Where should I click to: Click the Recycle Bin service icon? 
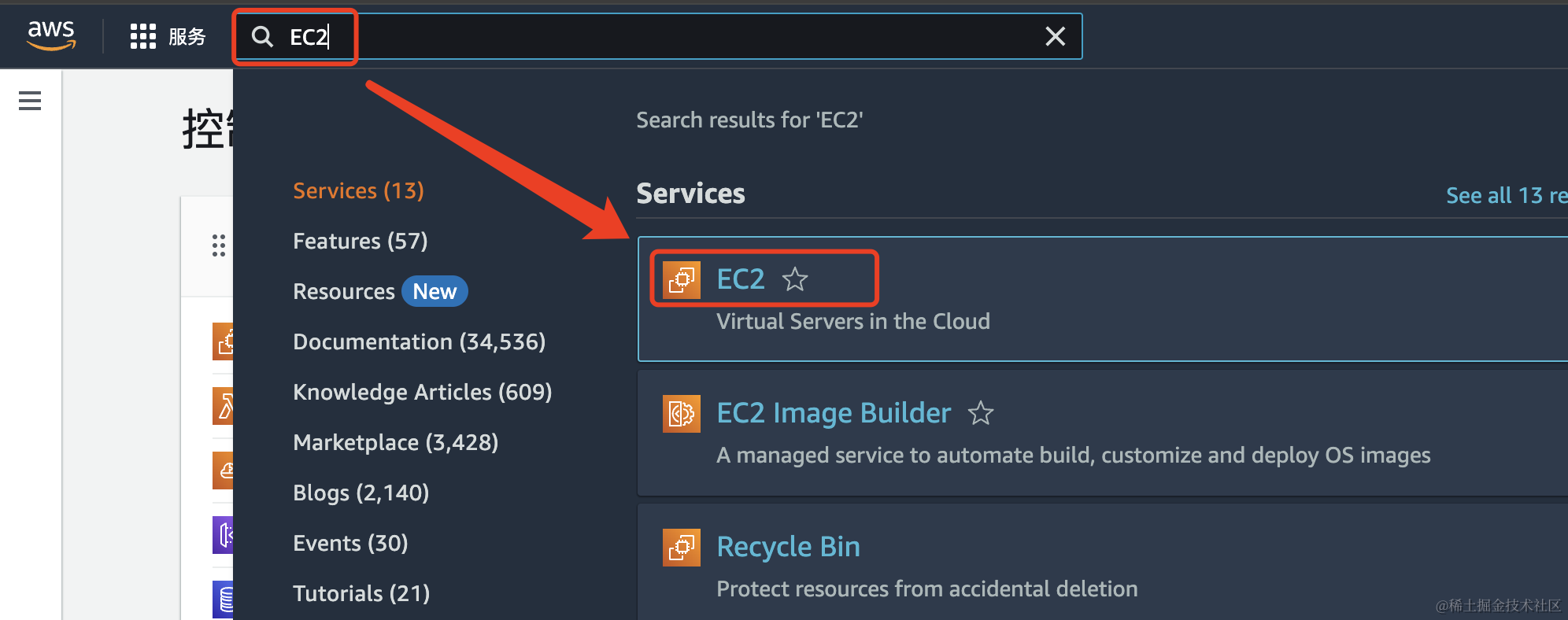pos(682,548)
